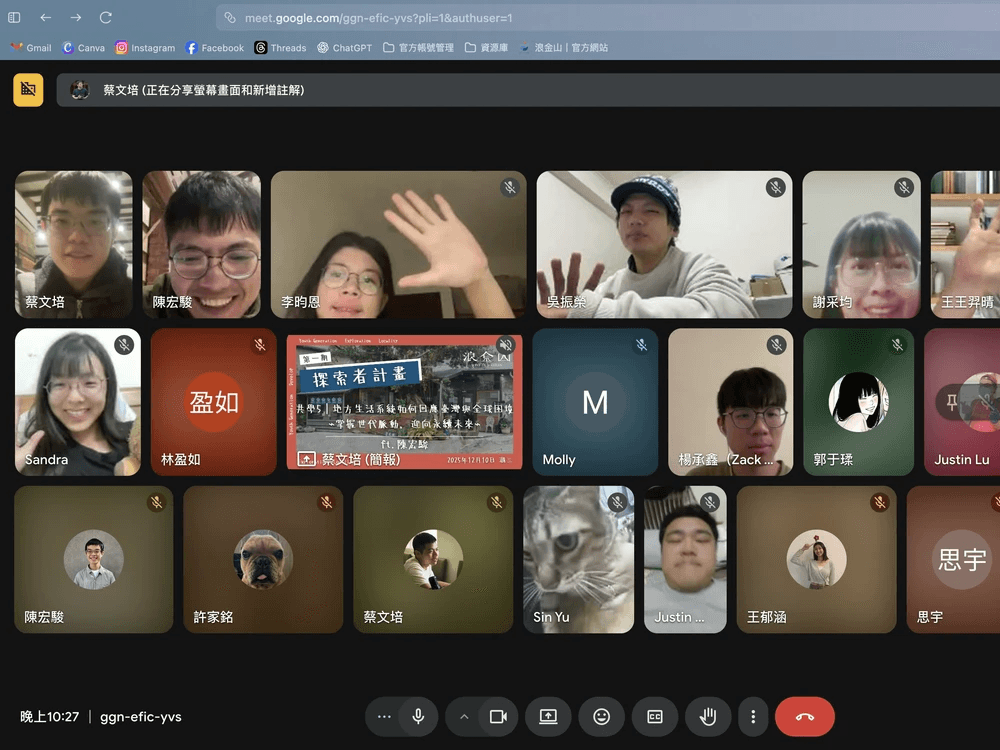
Task: Click the muted mic icon on 吳振榮's tile
Action: (776, 188)
